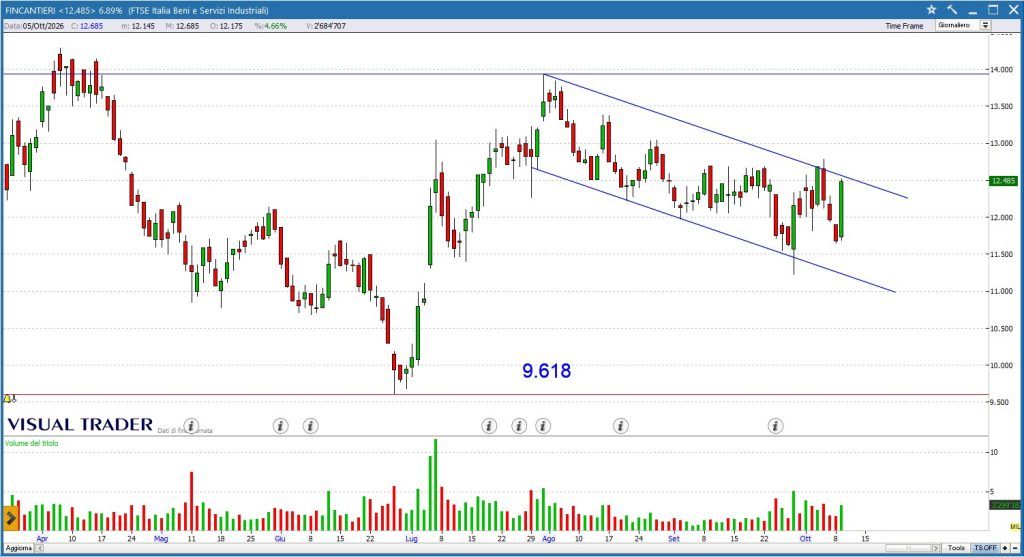
Task: Click the green volume value tag
Action: coord(1004,505)
